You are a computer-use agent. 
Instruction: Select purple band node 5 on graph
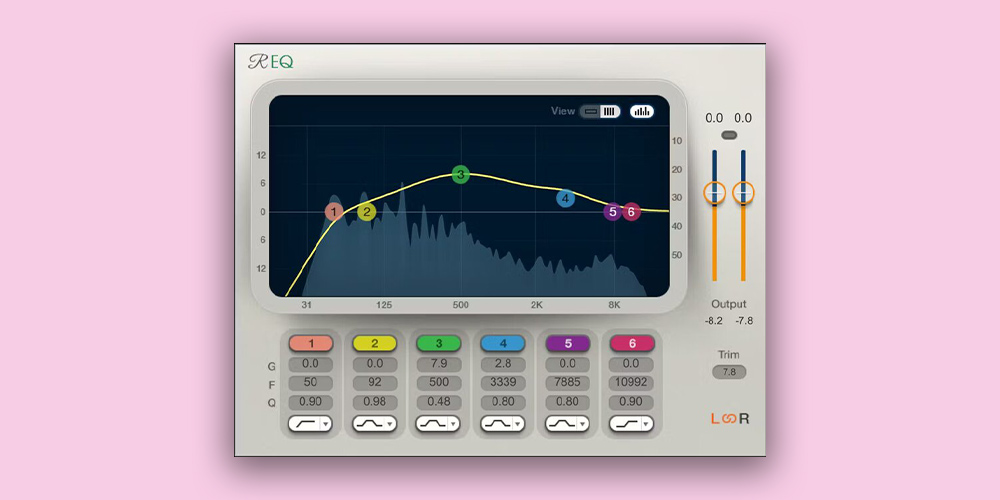(613, 212)
